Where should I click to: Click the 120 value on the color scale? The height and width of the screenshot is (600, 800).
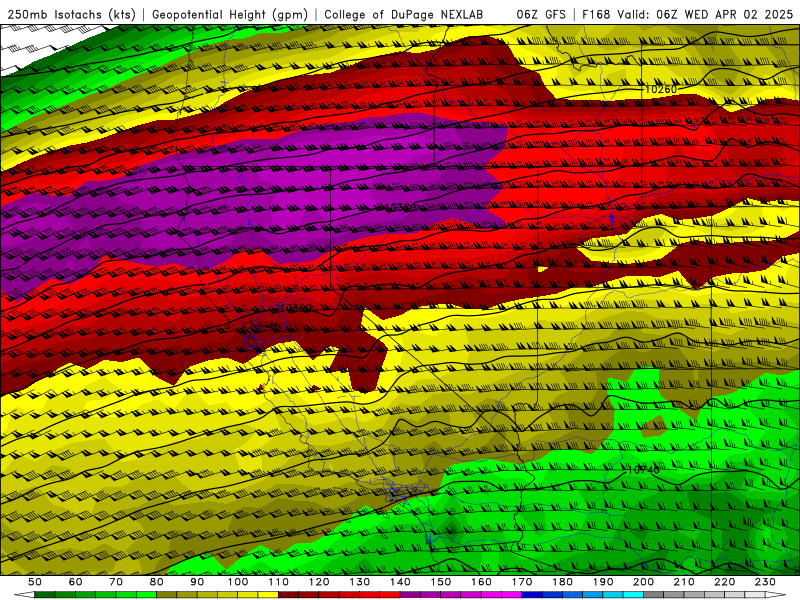tap(319, 582)
